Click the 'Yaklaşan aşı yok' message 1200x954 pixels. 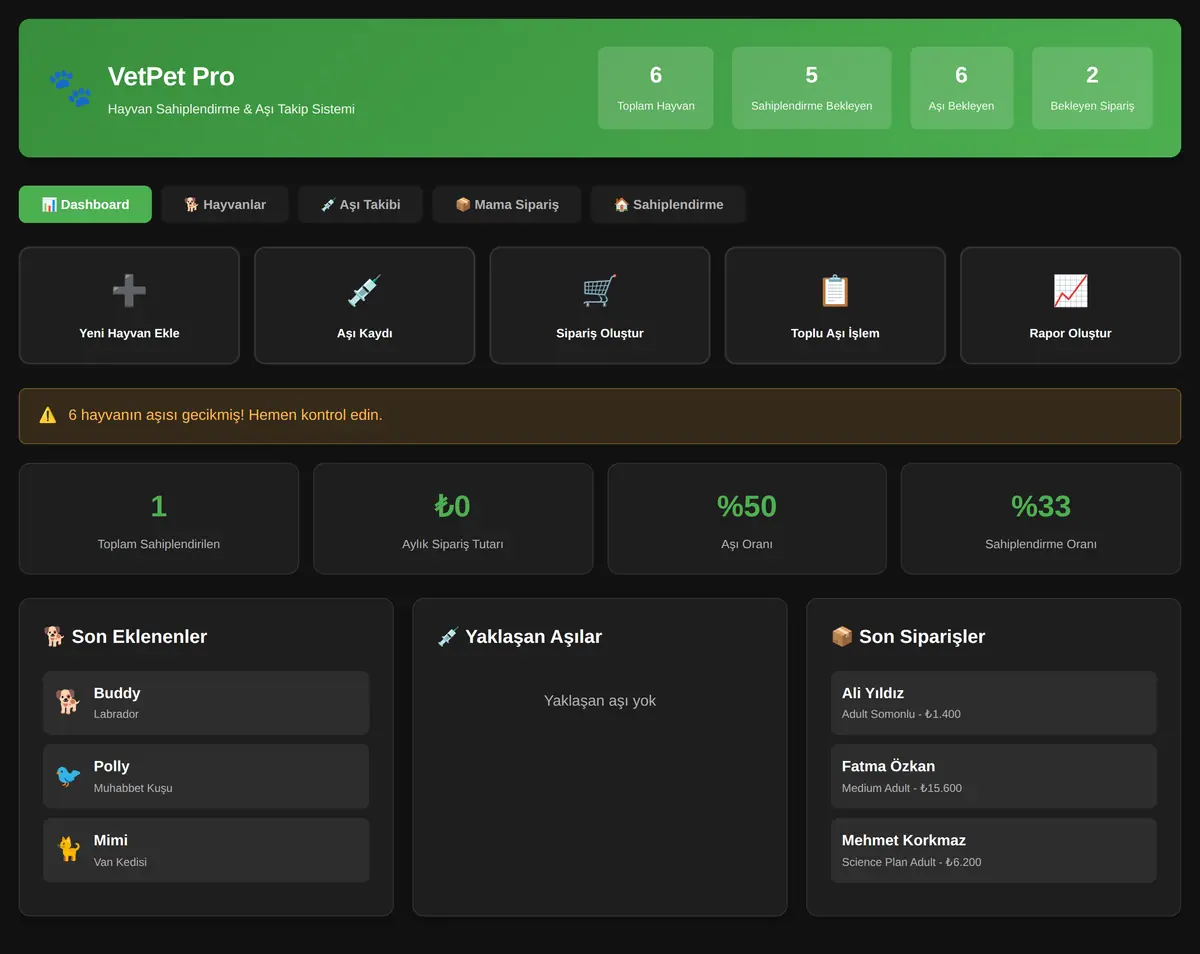pyautogui.click(x=600, y=701)
